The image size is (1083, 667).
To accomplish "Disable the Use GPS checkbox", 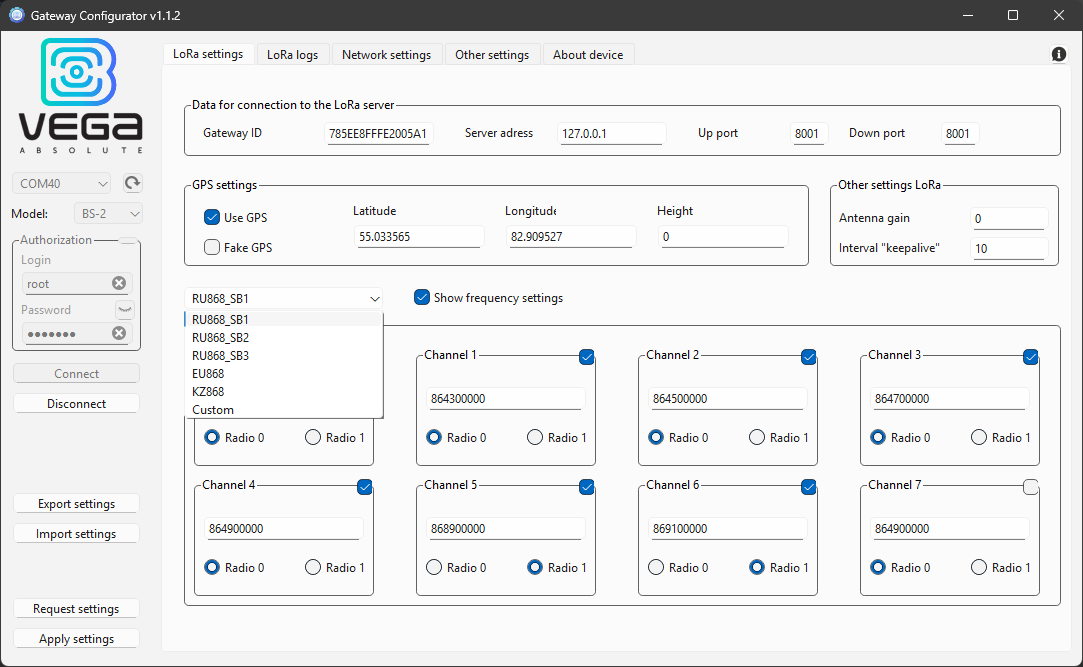I will 212,217.
